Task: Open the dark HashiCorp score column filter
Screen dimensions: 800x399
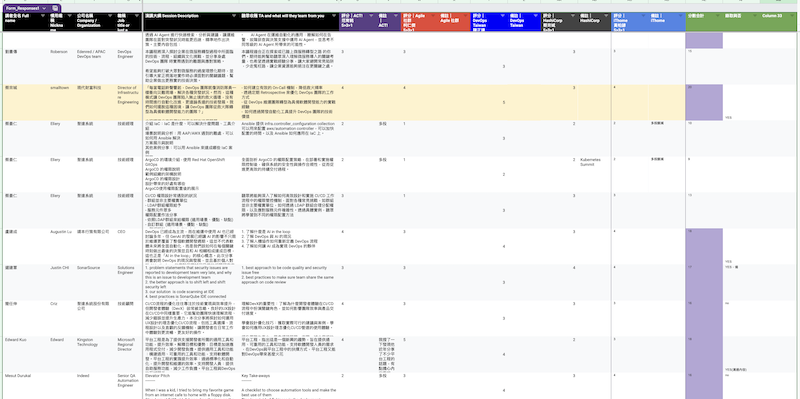Action: point(572,16)
